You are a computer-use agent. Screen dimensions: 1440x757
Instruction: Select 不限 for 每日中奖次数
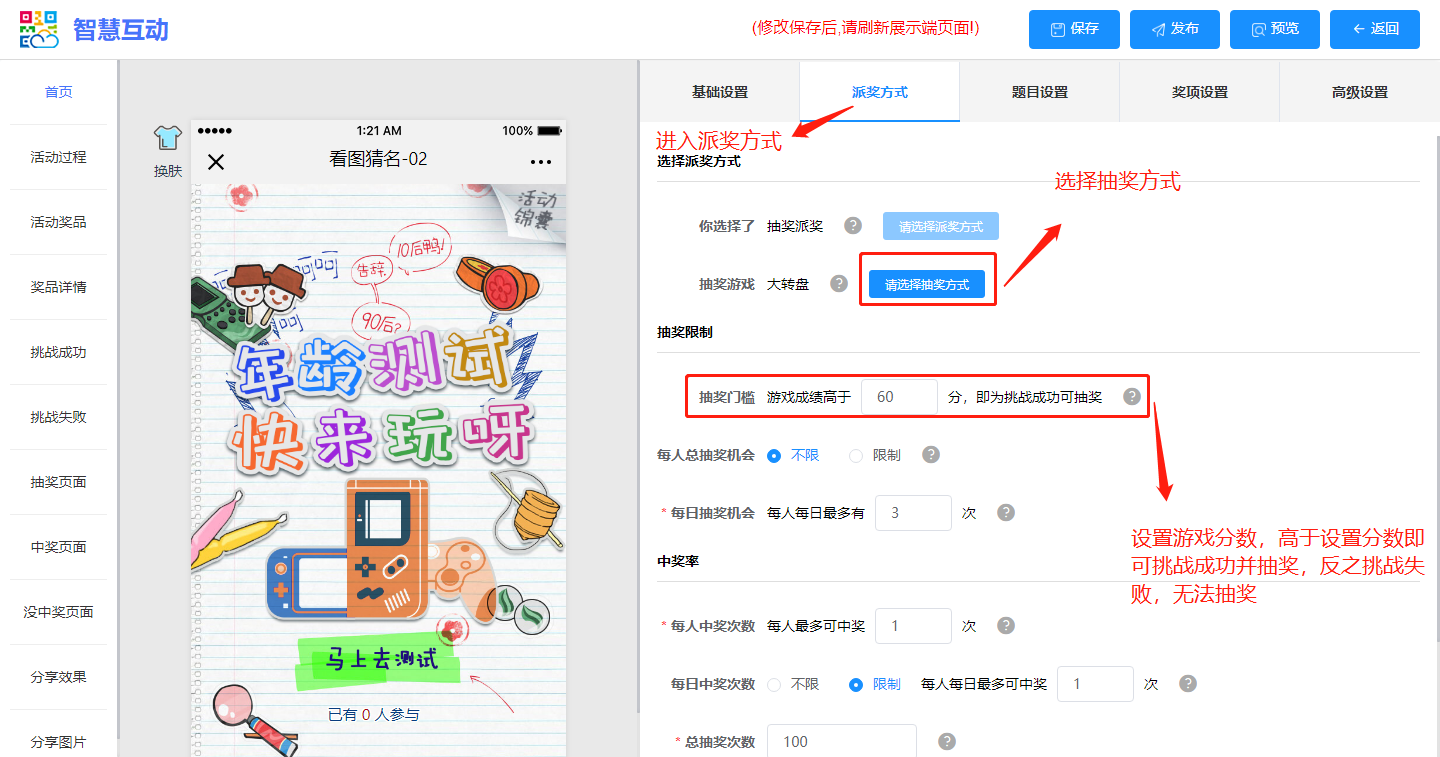[774, 685]
